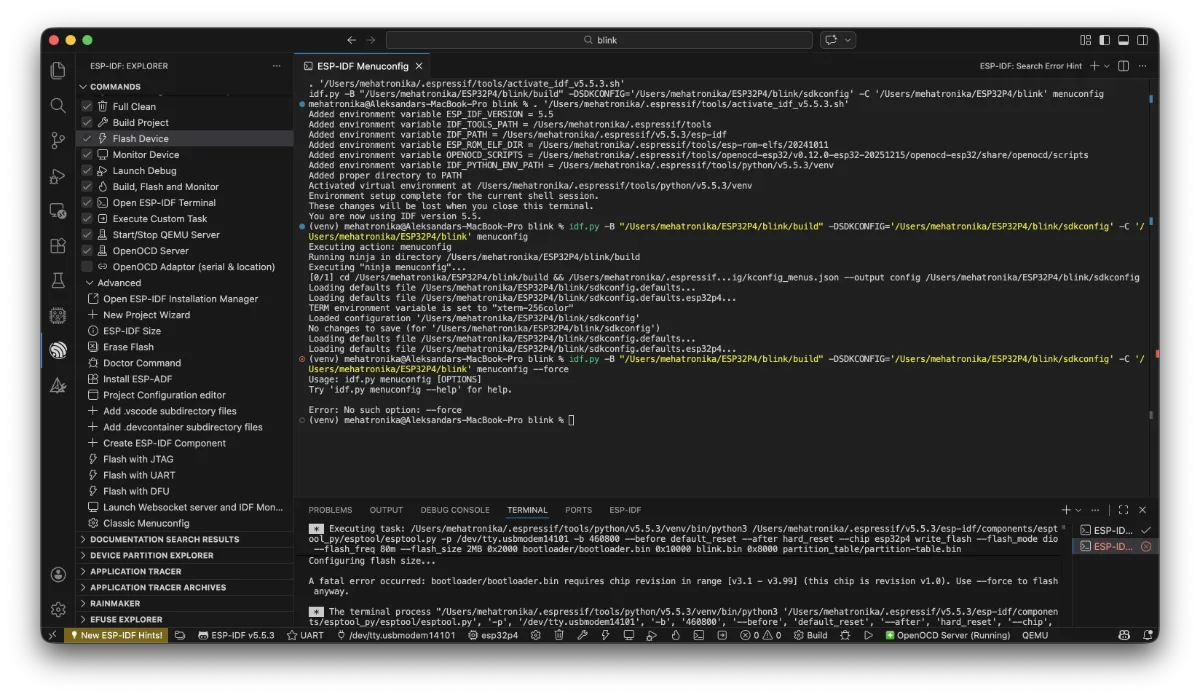Toggle the Full Clean checkbox
The image size is (1200, 697).
click(87, 107)
